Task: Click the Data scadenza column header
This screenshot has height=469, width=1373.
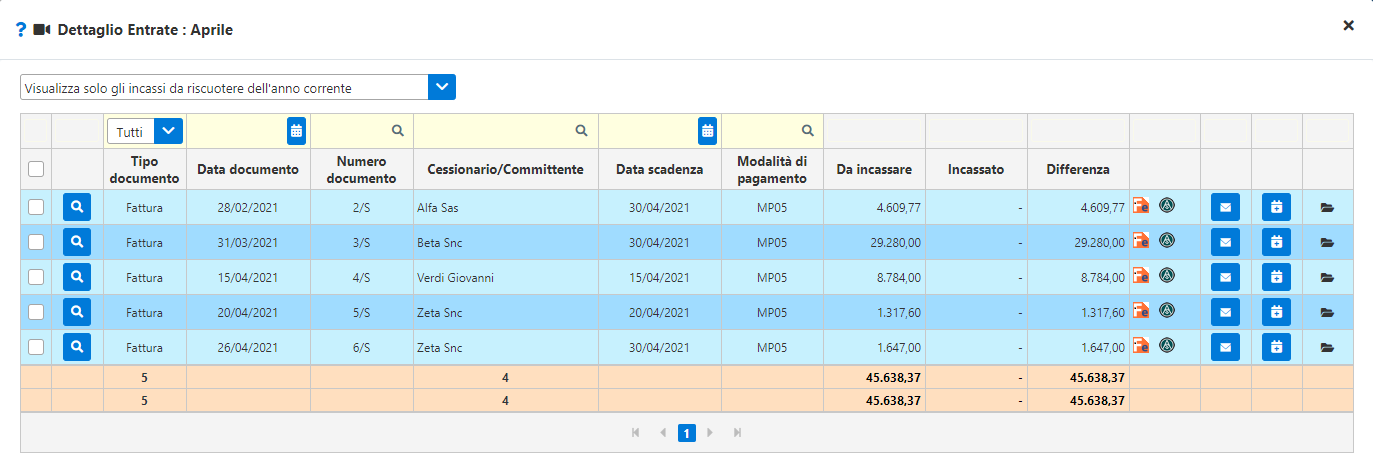Action: pos(659,170)
